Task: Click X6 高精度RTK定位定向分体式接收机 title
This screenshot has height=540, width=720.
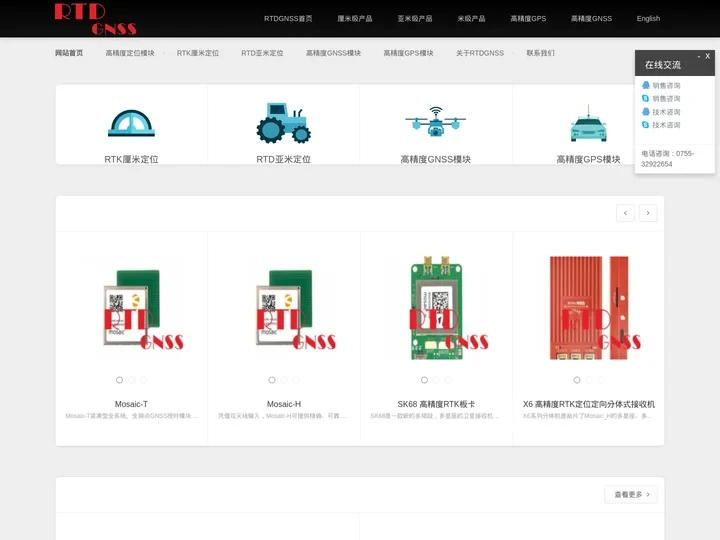Action: (x=589, y=404)
